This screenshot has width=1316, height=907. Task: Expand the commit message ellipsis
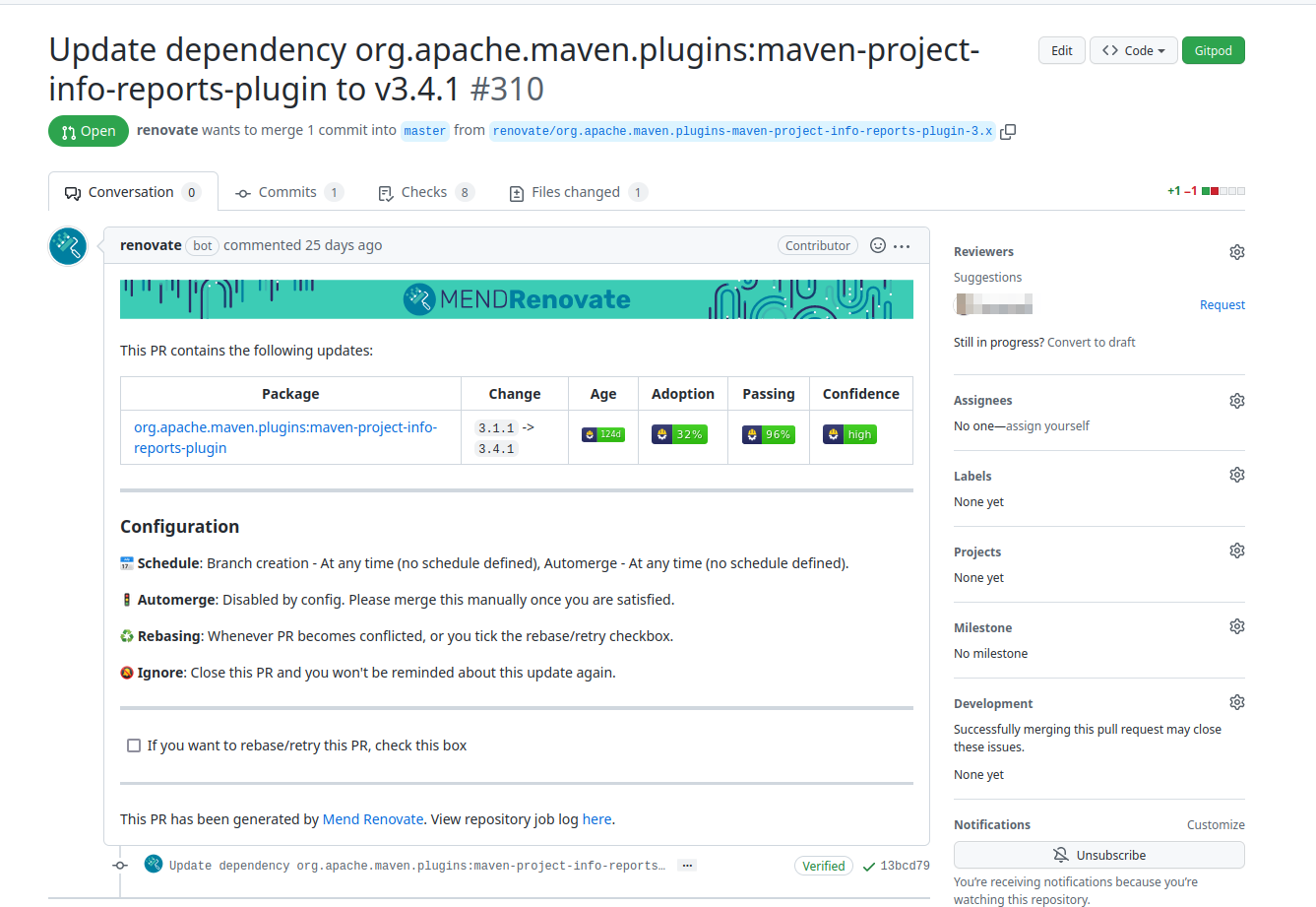point(687,866)
